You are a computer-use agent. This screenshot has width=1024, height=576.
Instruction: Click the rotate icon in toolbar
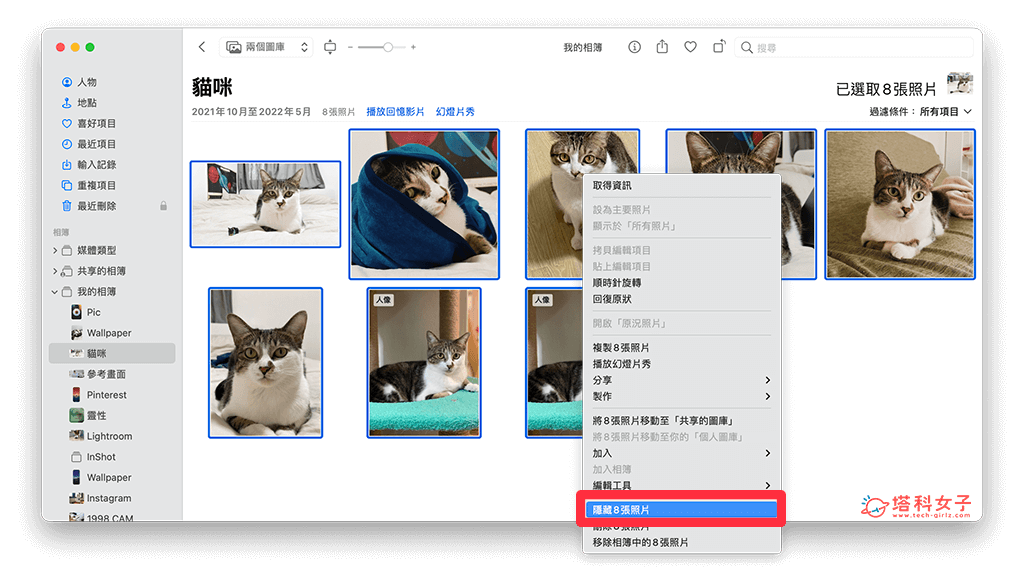pyautogui.click(x=718, y=46)
